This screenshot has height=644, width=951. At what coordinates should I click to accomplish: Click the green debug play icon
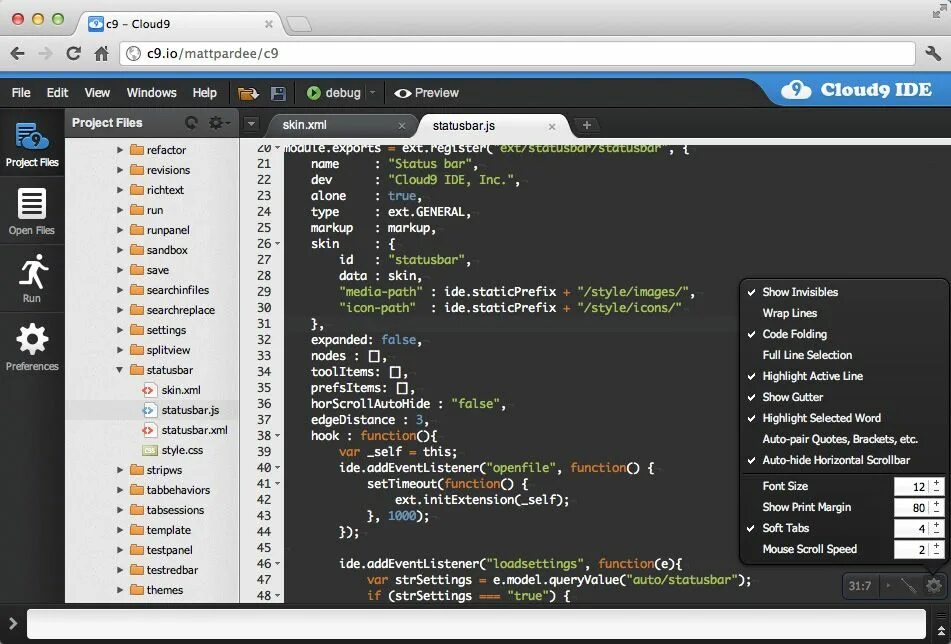click(x=314, y=93)
